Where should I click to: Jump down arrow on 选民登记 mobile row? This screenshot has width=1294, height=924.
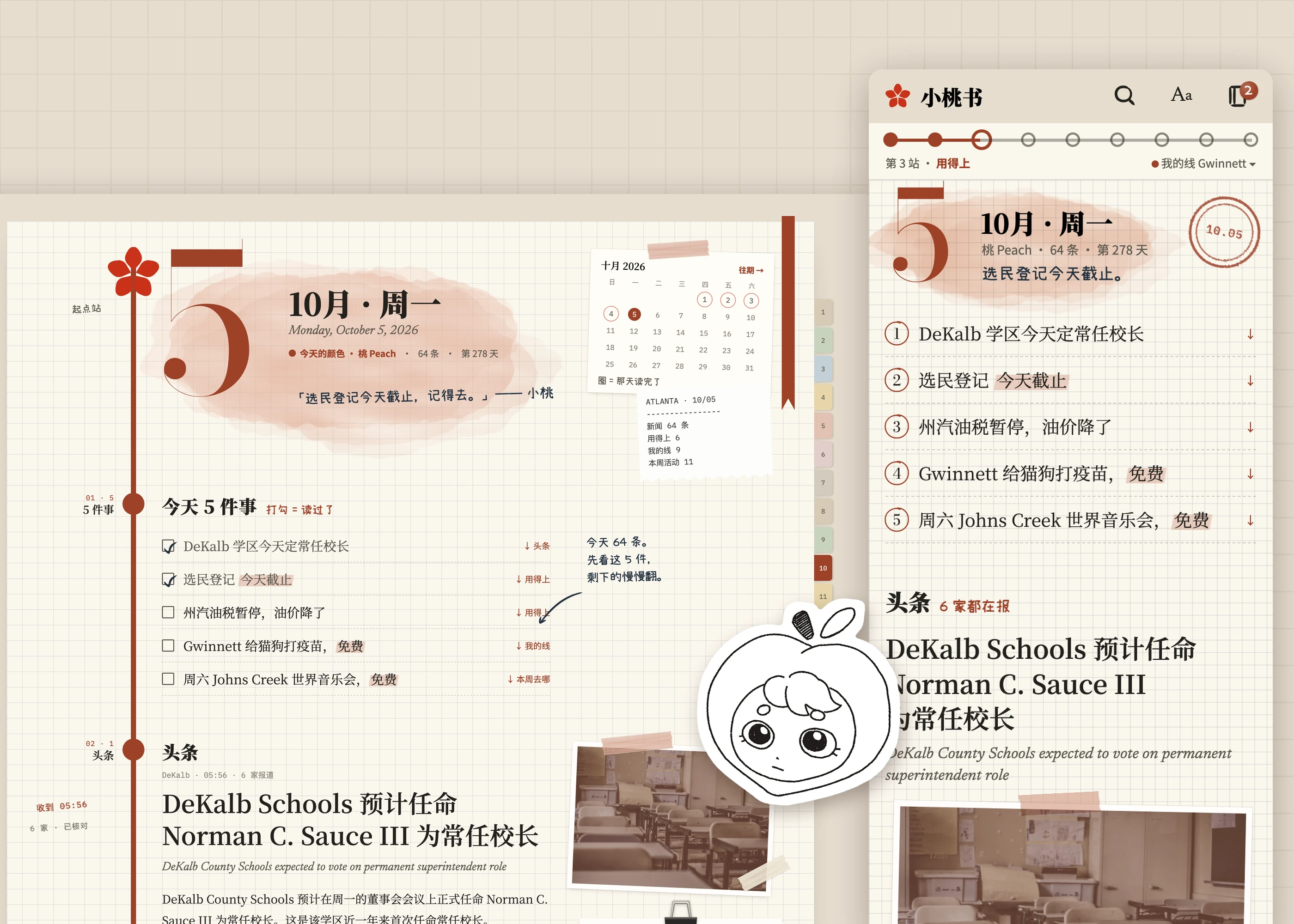[x=1250, y=381]
